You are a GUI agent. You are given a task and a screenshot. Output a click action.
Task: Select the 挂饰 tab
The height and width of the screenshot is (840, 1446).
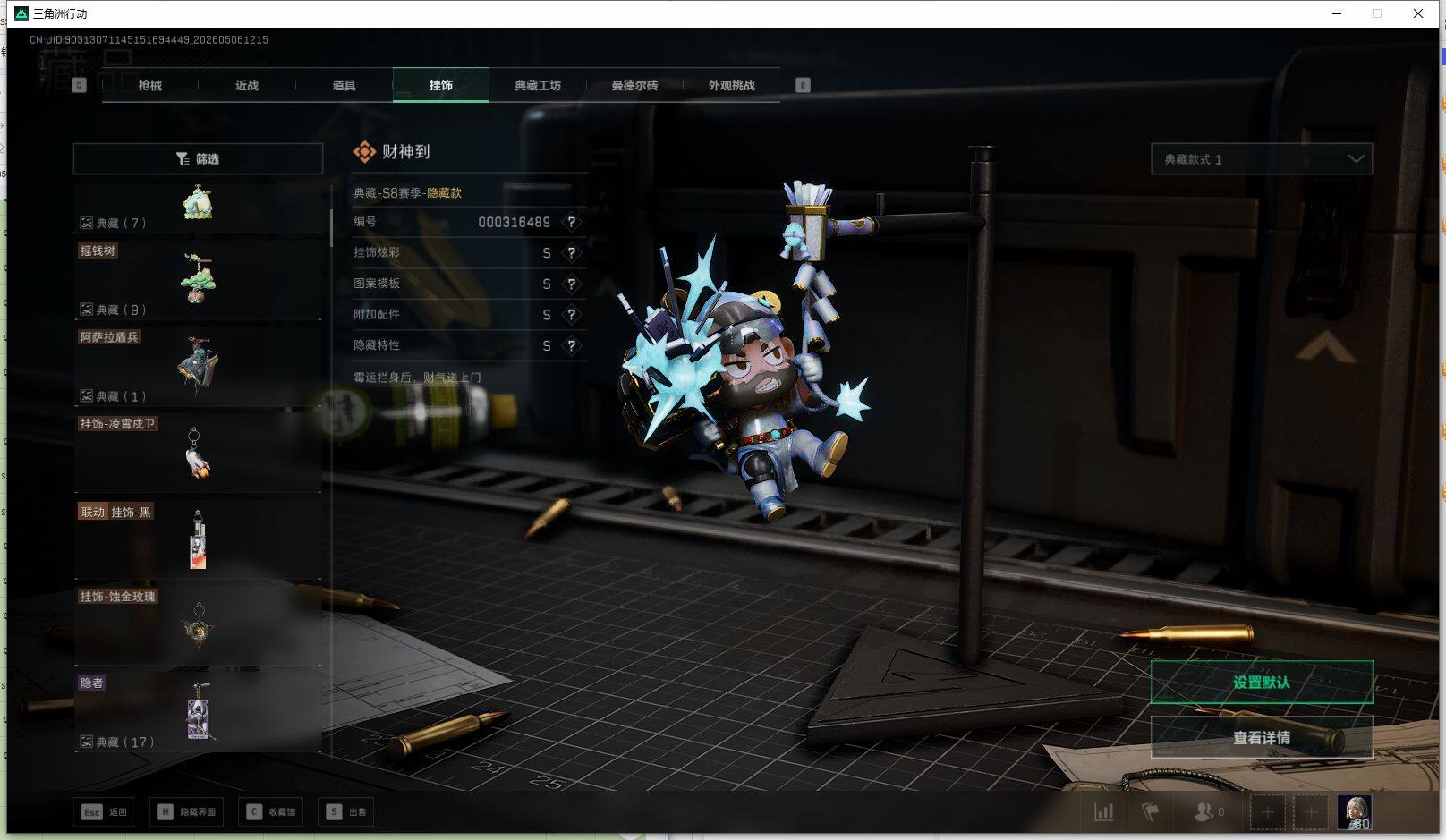(x=441, y=85)
